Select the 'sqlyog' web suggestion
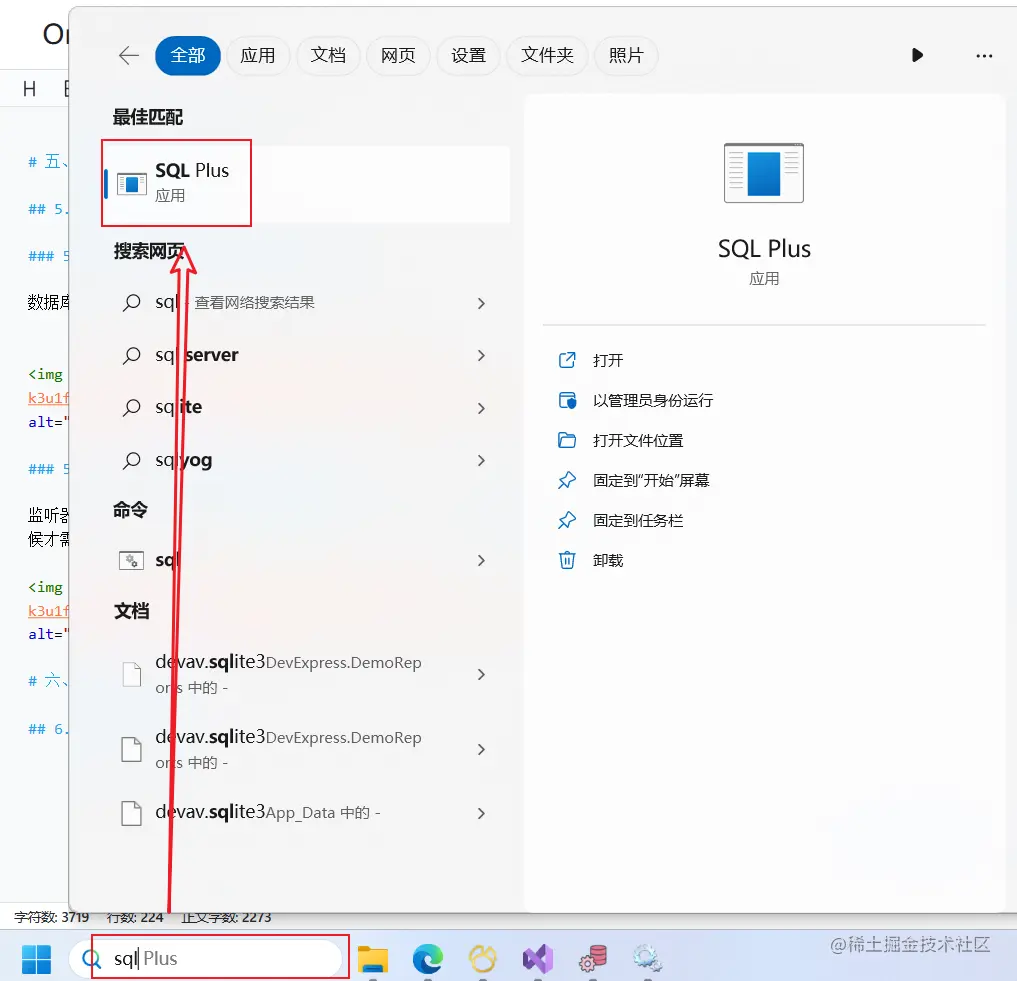Screen dimensions: 1017x981 click(x=305, y=461)
